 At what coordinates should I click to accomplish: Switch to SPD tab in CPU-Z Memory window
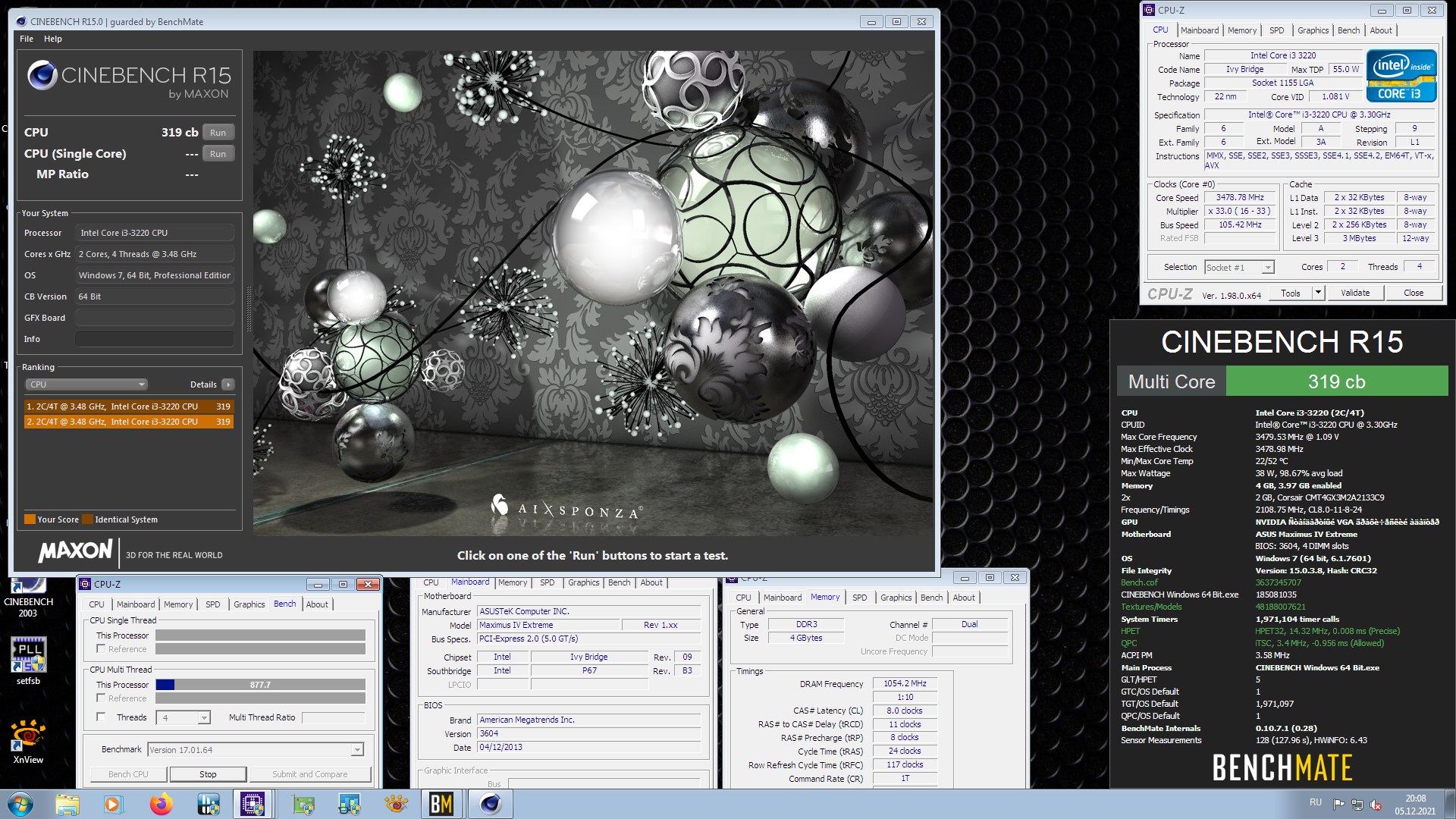click(x=859, y=598)
